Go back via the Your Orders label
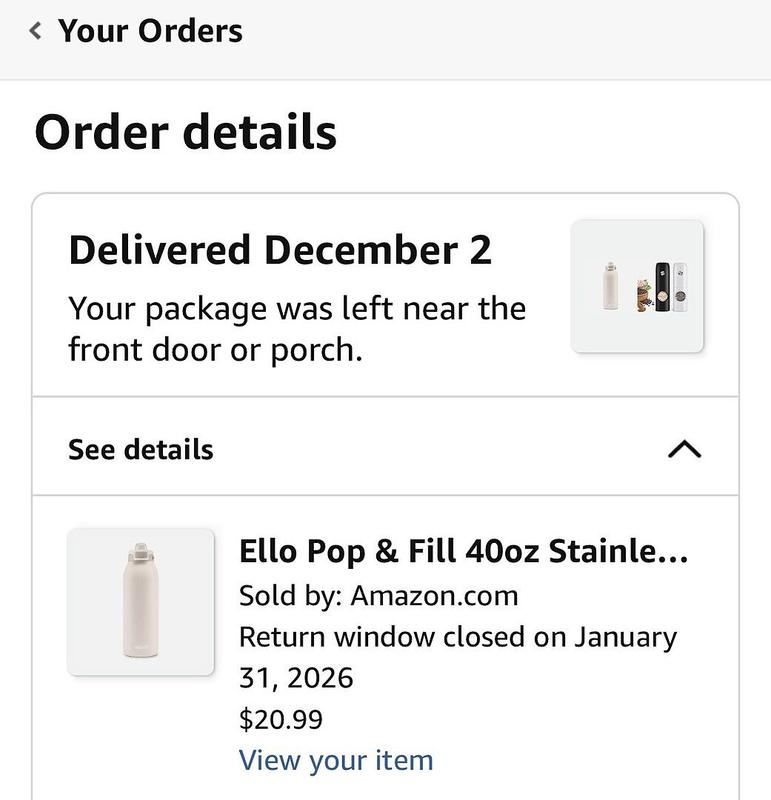The height and width of the screenshot is (800, 771). [150, 31]
